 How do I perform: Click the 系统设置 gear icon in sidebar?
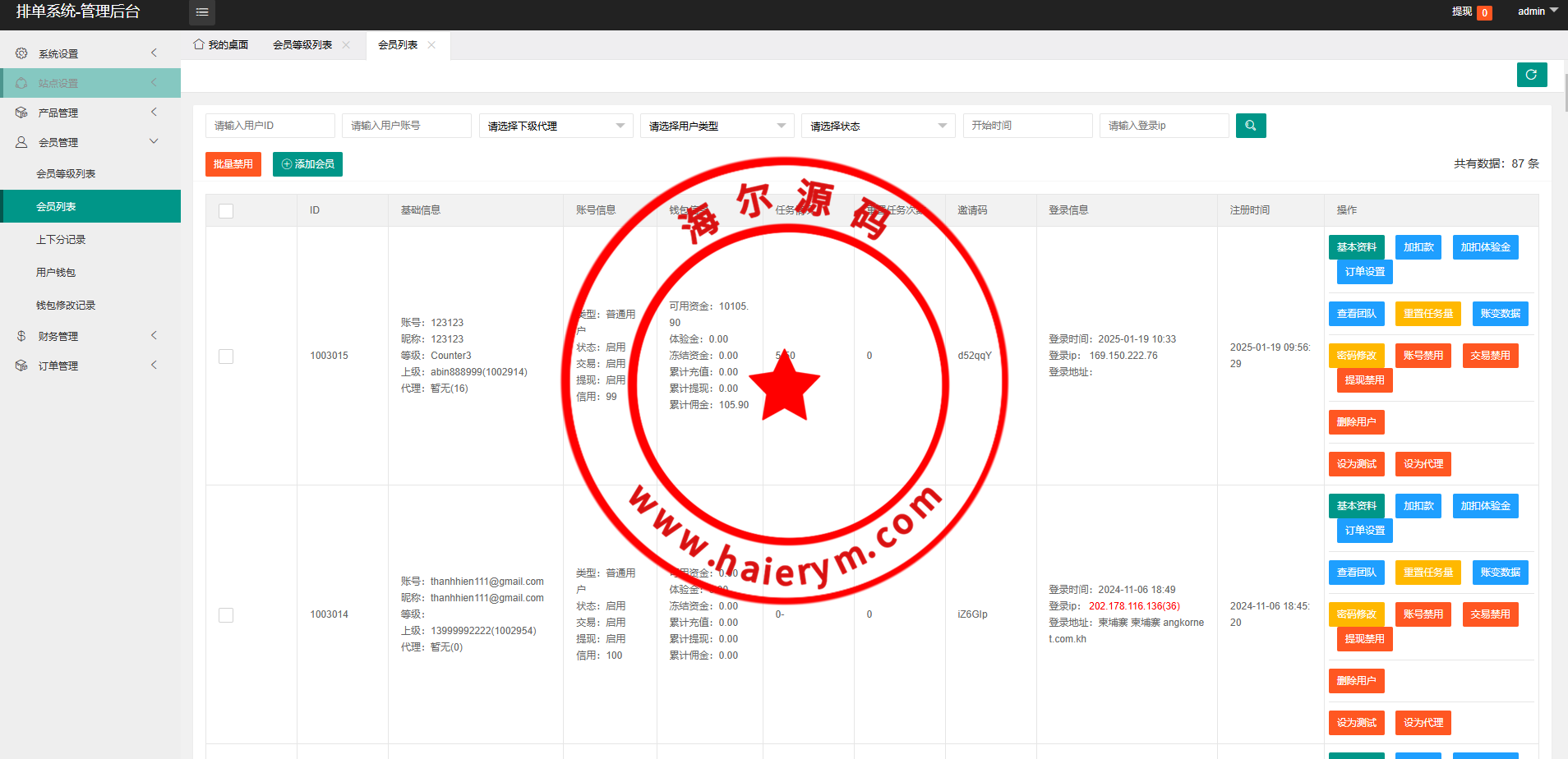[x=21, y=53]
